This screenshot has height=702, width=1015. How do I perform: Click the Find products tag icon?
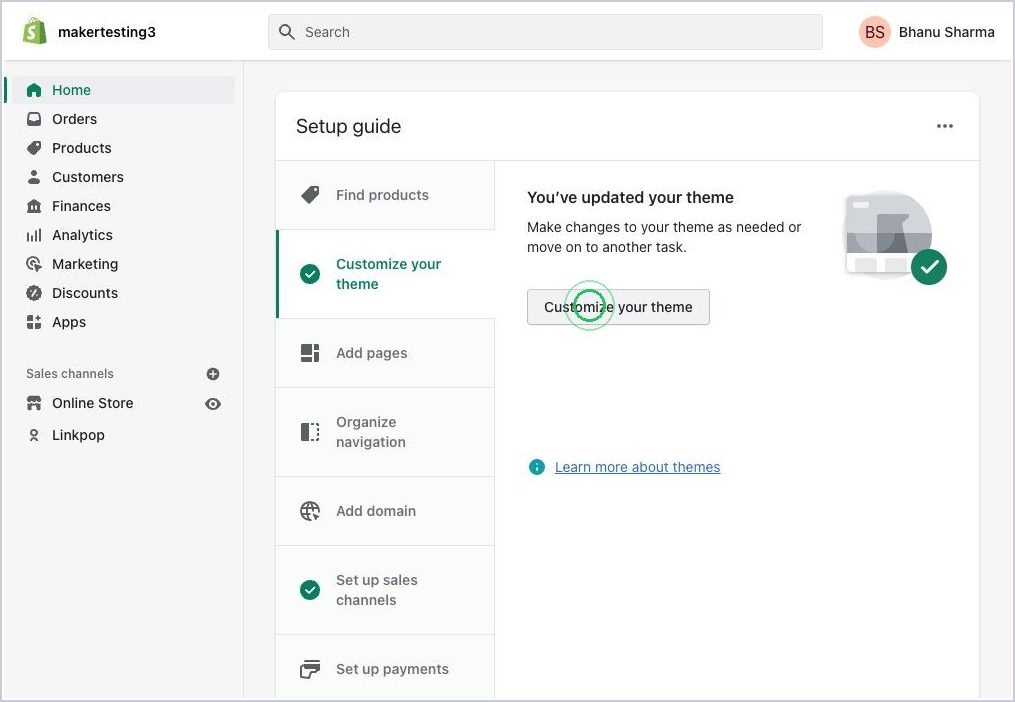point(310,195)
